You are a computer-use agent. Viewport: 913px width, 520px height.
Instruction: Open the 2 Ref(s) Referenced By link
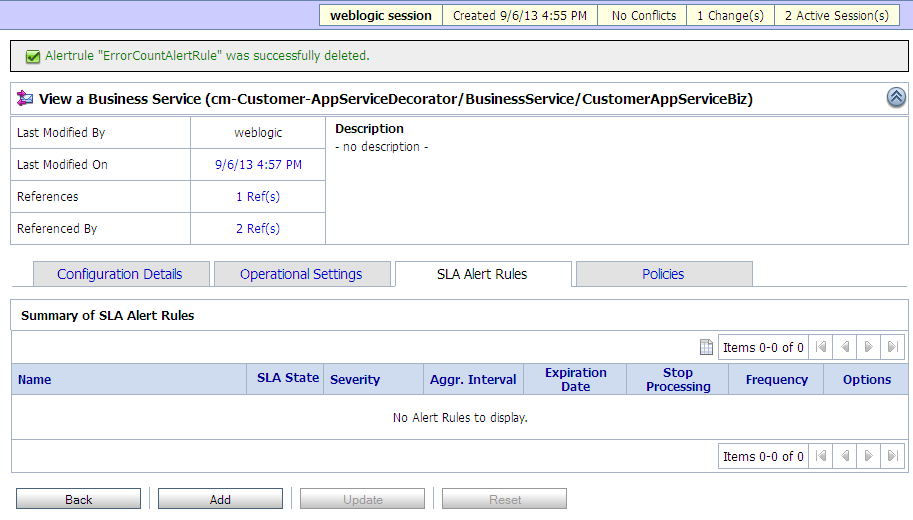258,229
